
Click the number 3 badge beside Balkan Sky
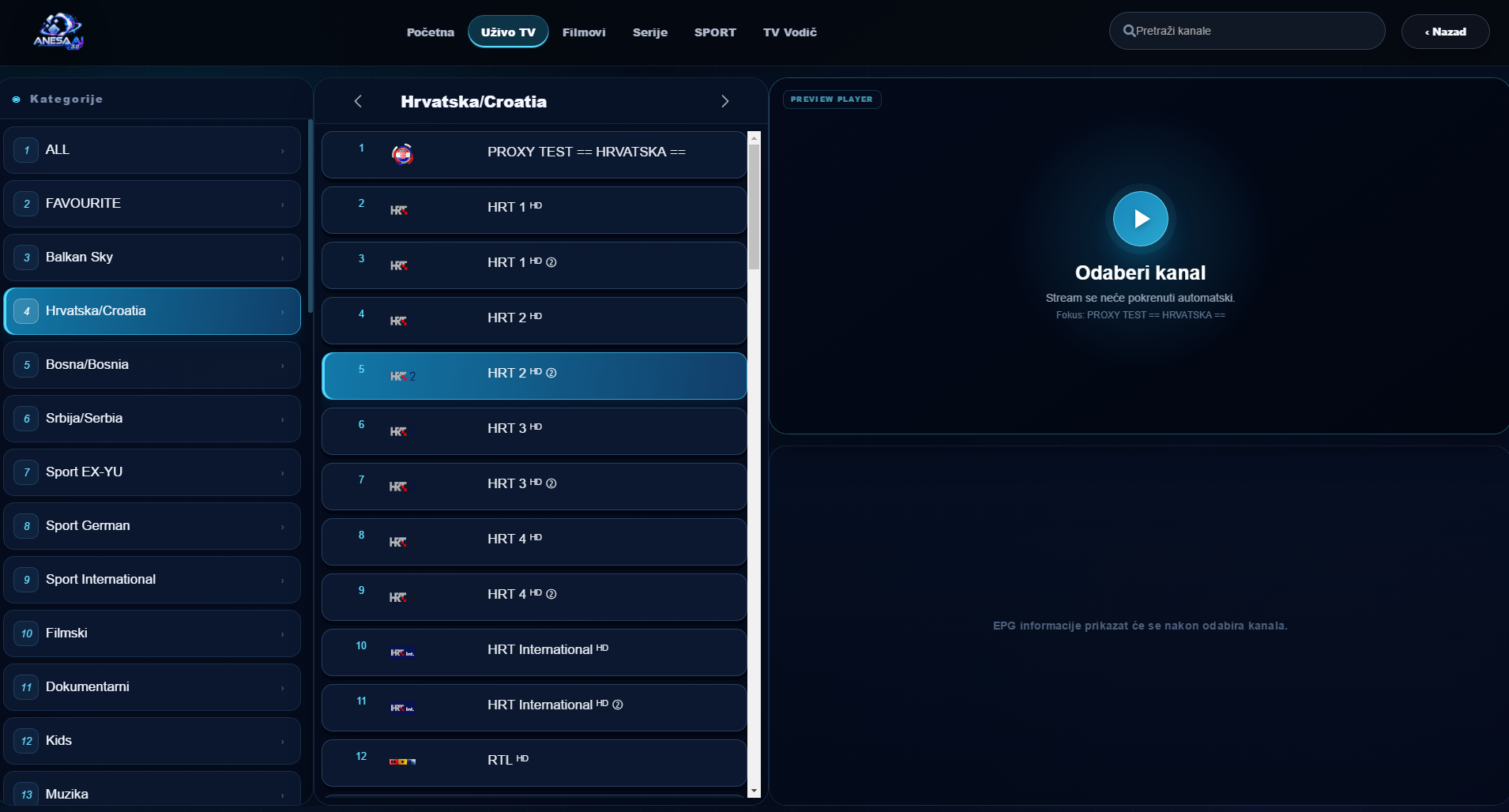click(x=26, y=258)
